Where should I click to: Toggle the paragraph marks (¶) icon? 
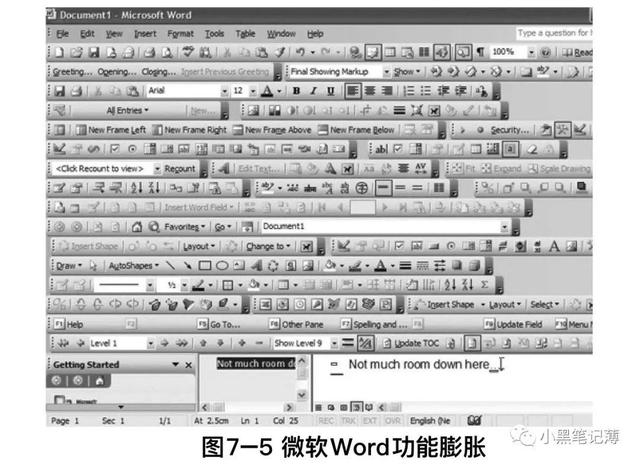(x=480, y=52)
